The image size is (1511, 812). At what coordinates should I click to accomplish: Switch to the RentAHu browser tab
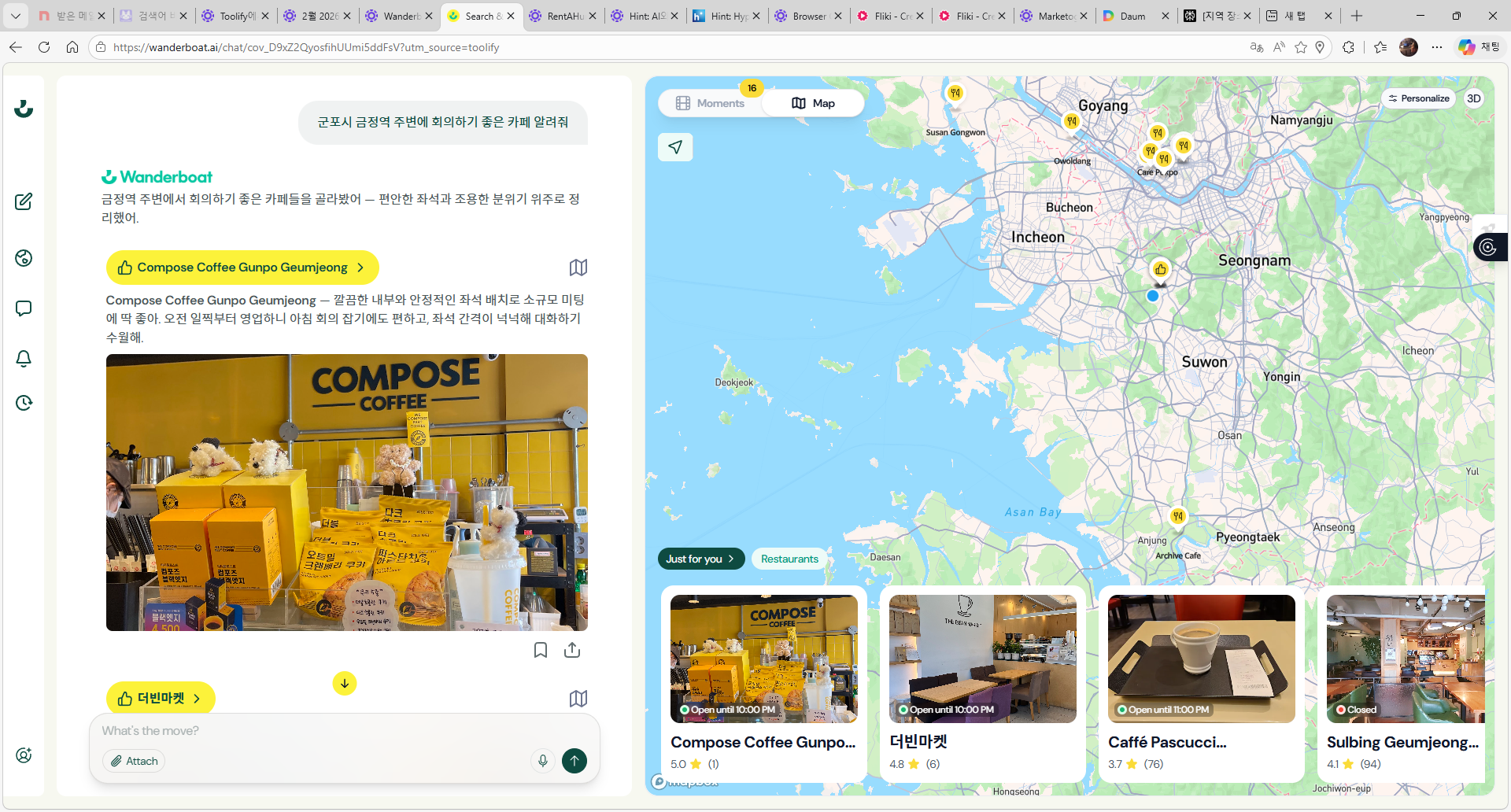pos(564,16)
